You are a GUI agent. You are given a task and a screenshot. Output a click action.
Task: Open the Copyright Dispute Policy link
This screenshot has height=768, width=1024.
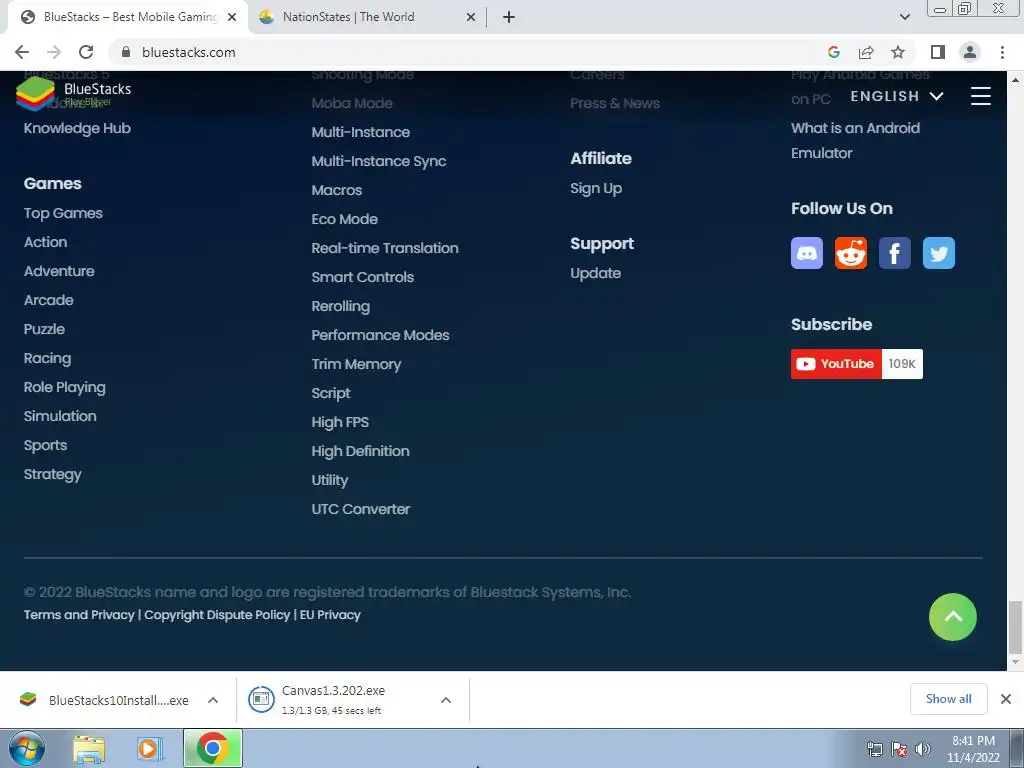point(217,615)
